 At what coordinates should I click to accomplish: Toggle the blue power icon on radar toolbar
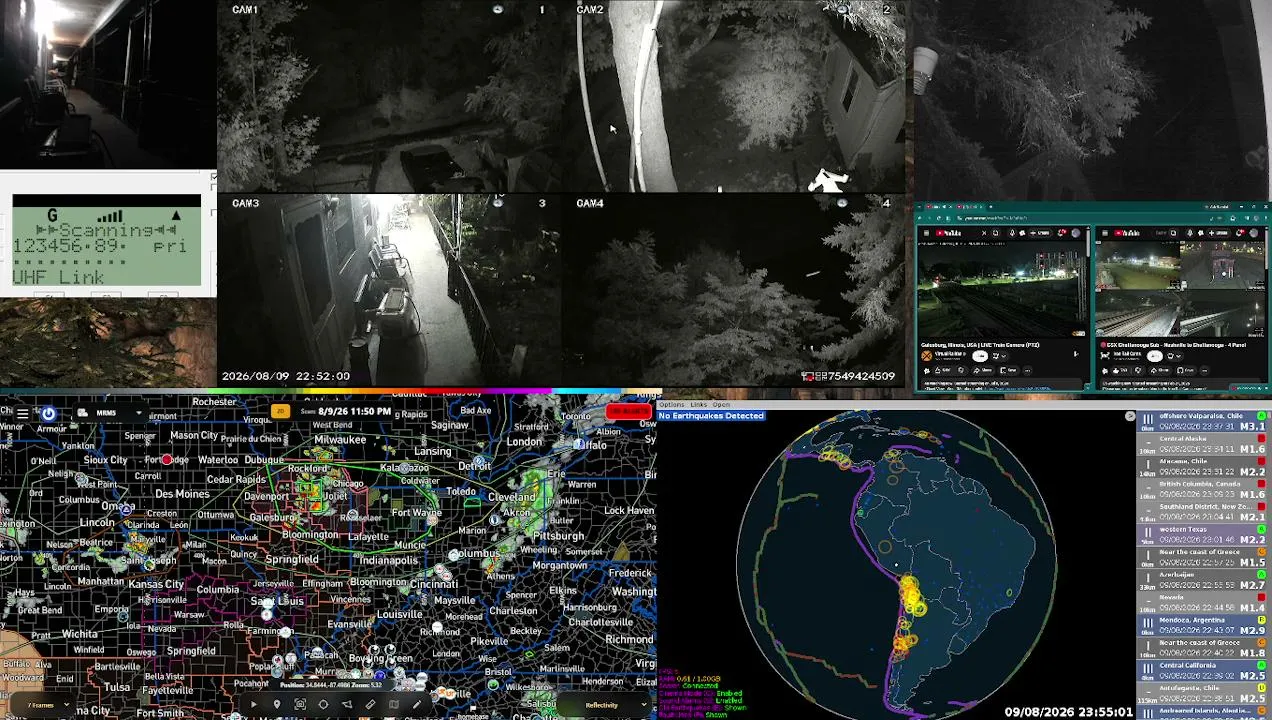(x=48, y=413)
